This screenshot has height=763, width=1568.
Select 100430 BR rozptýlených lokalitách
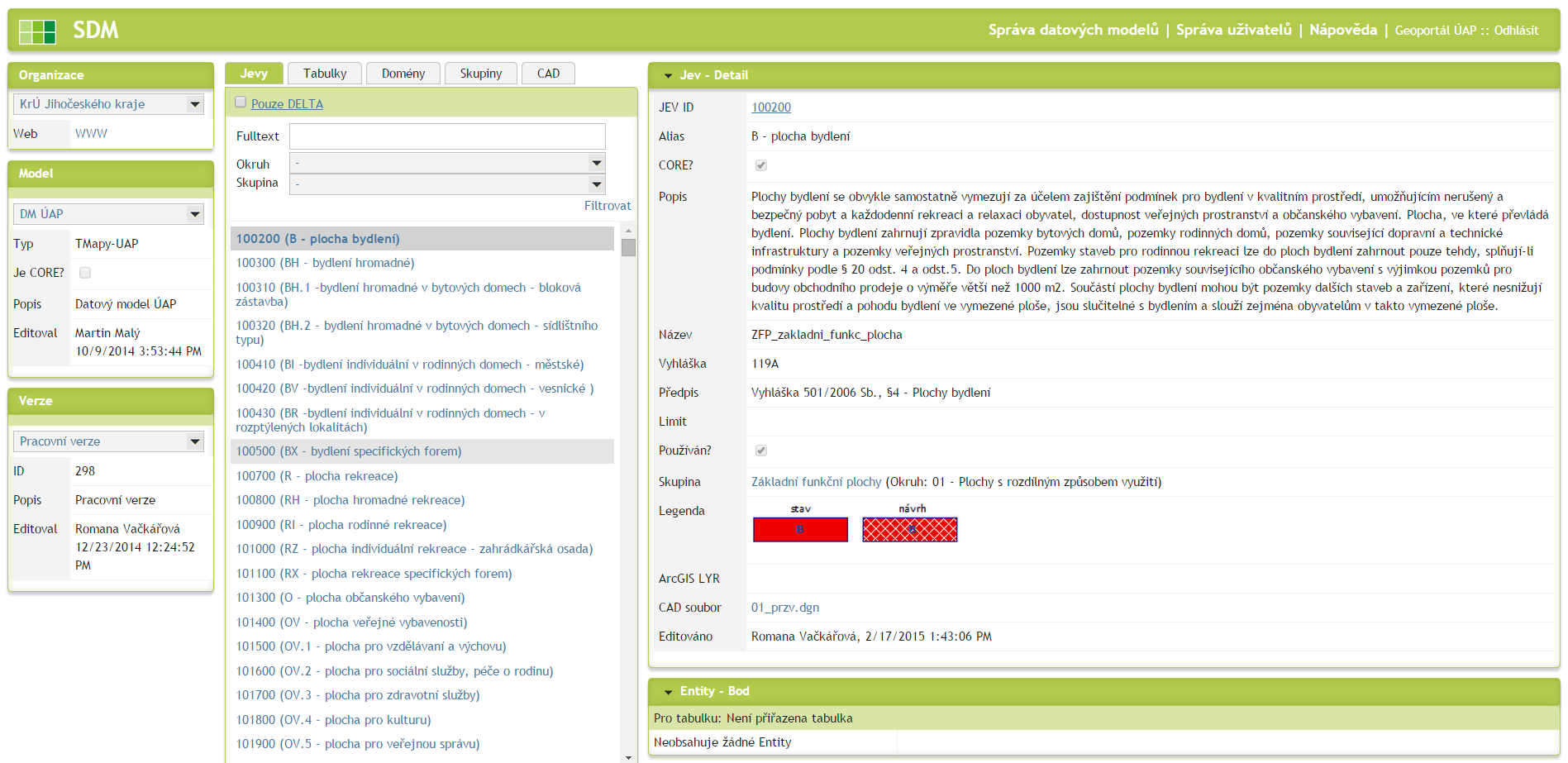[422, 420]
